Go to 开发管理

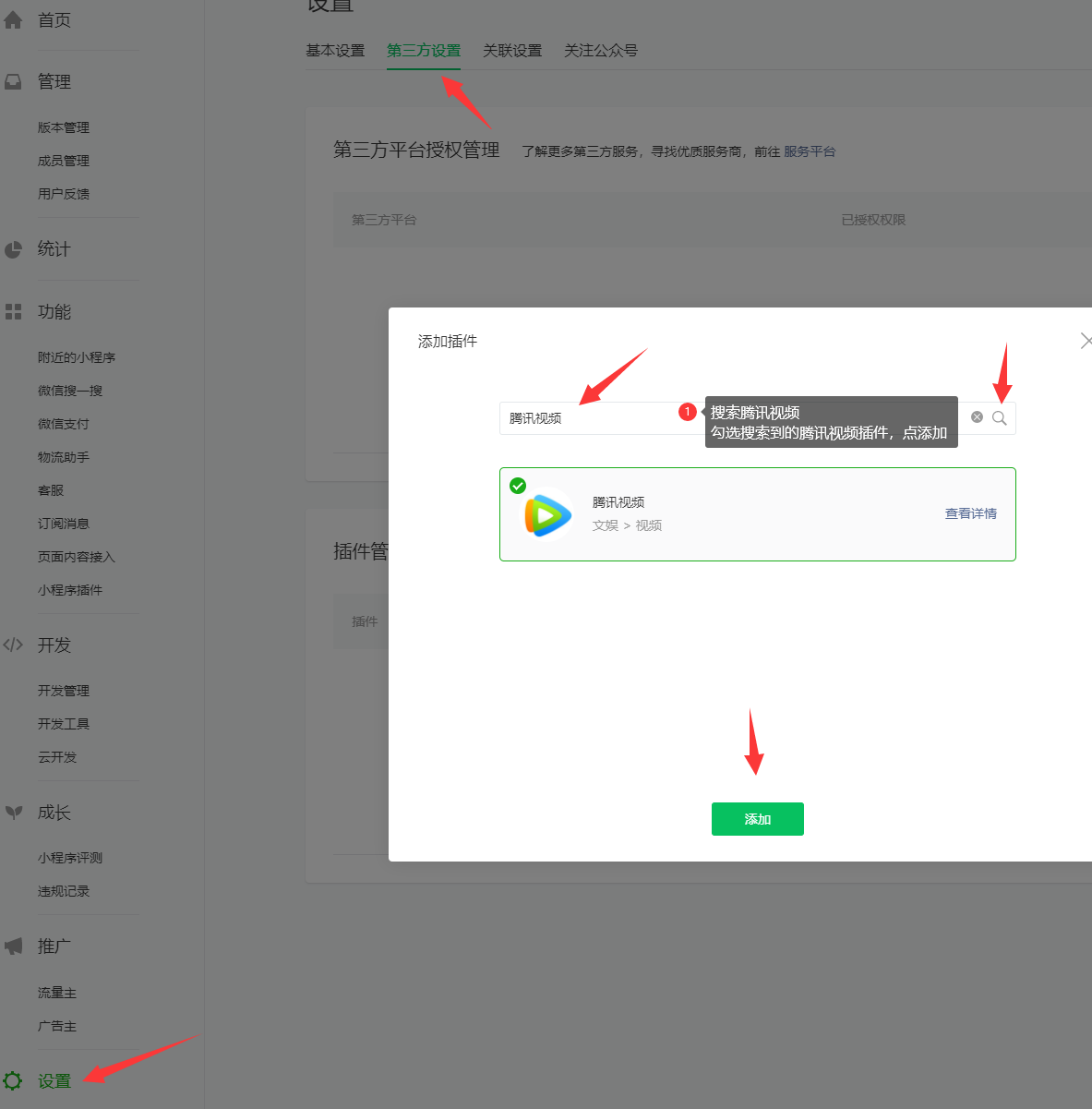pyautogui.click(x=64, y=691)
